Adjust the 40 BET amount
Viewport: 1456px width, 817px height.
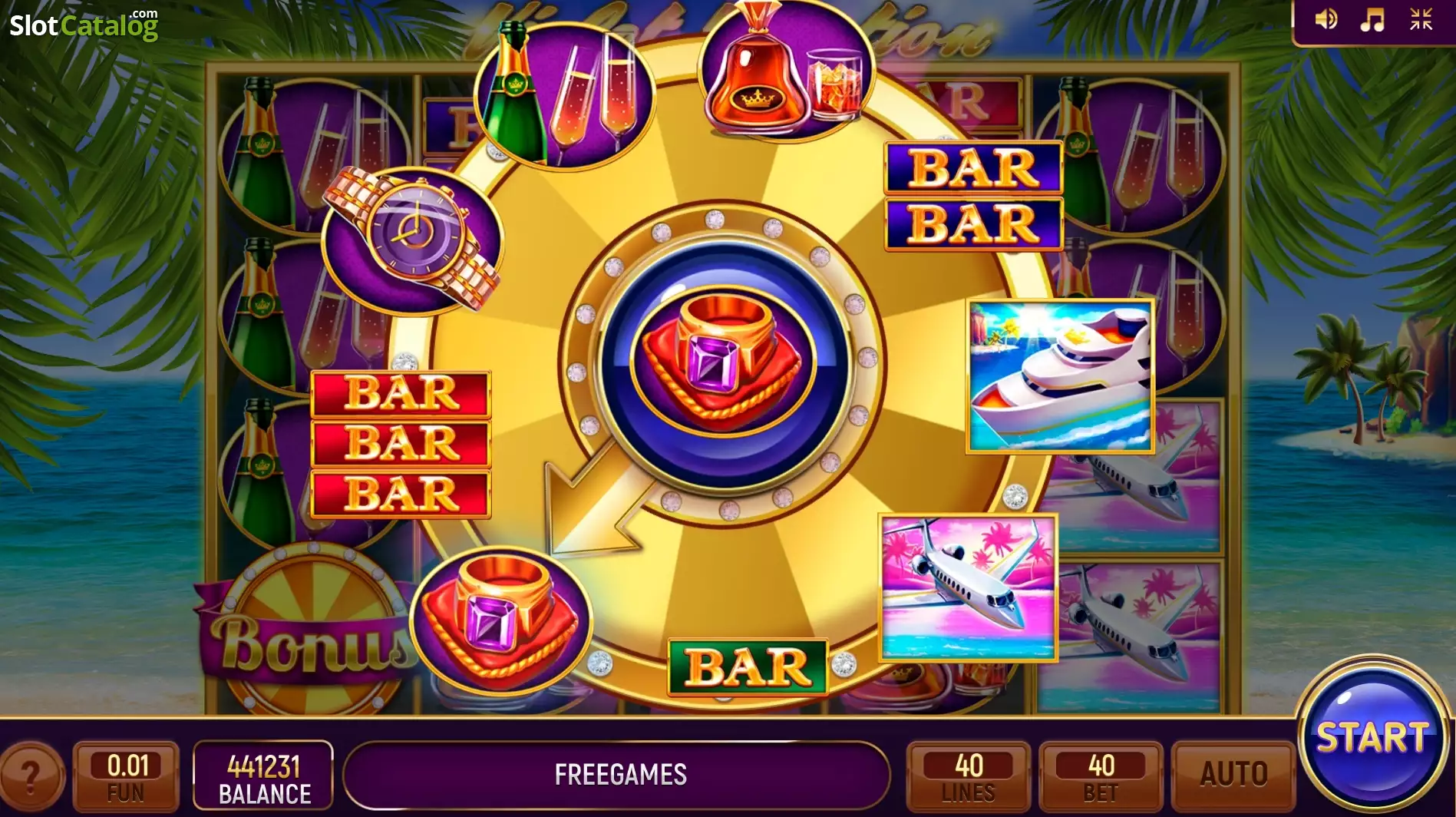pos(1101,776)
